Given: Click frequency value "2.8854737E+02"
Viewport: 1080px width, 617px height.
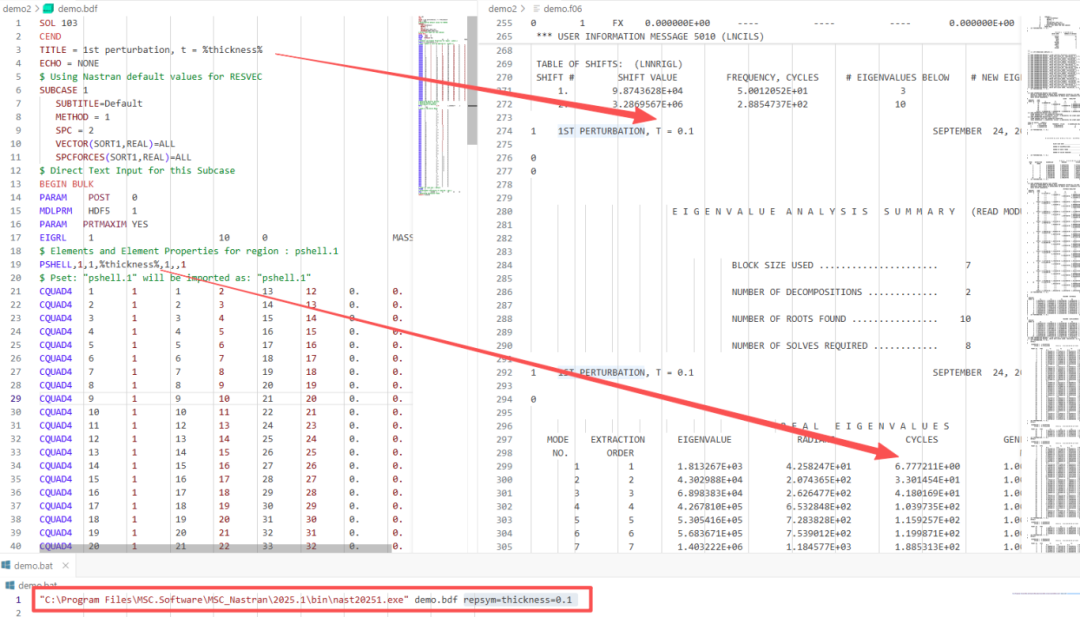Looking at the screenshot, I should tap(773, 104).
